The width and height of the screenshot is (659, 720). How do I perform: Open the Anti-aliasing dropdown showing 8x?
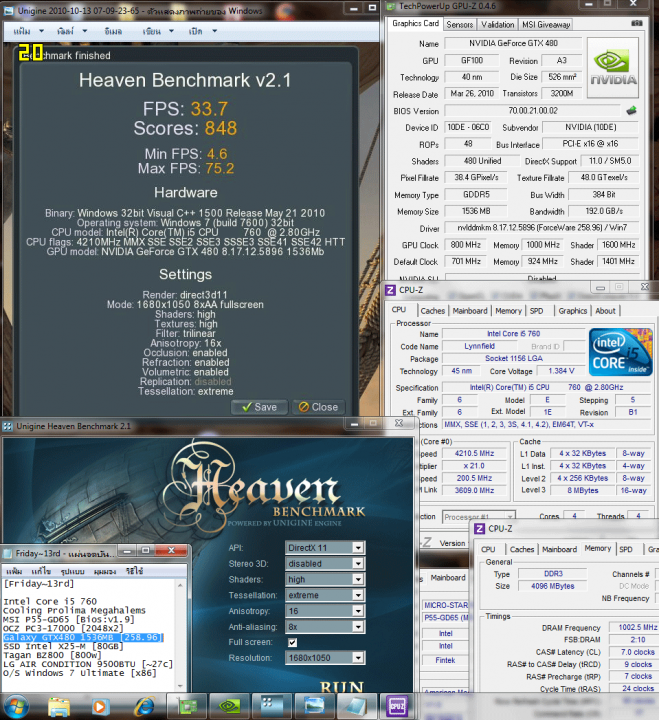(x=325, y=627)
